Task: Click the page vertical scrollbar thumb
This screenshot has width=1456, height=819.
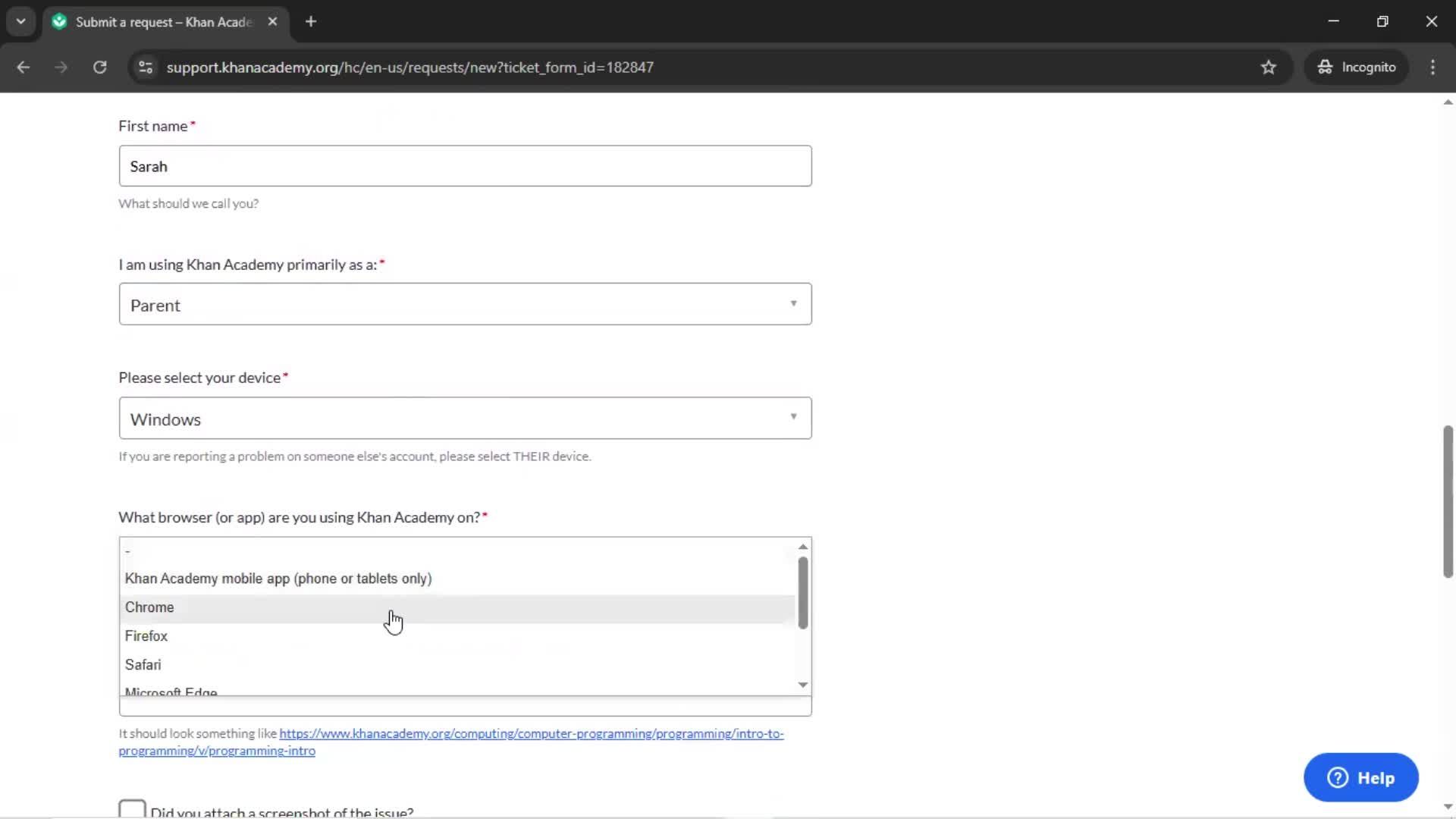Action: pyautogui.click(x=1448, y=501)
